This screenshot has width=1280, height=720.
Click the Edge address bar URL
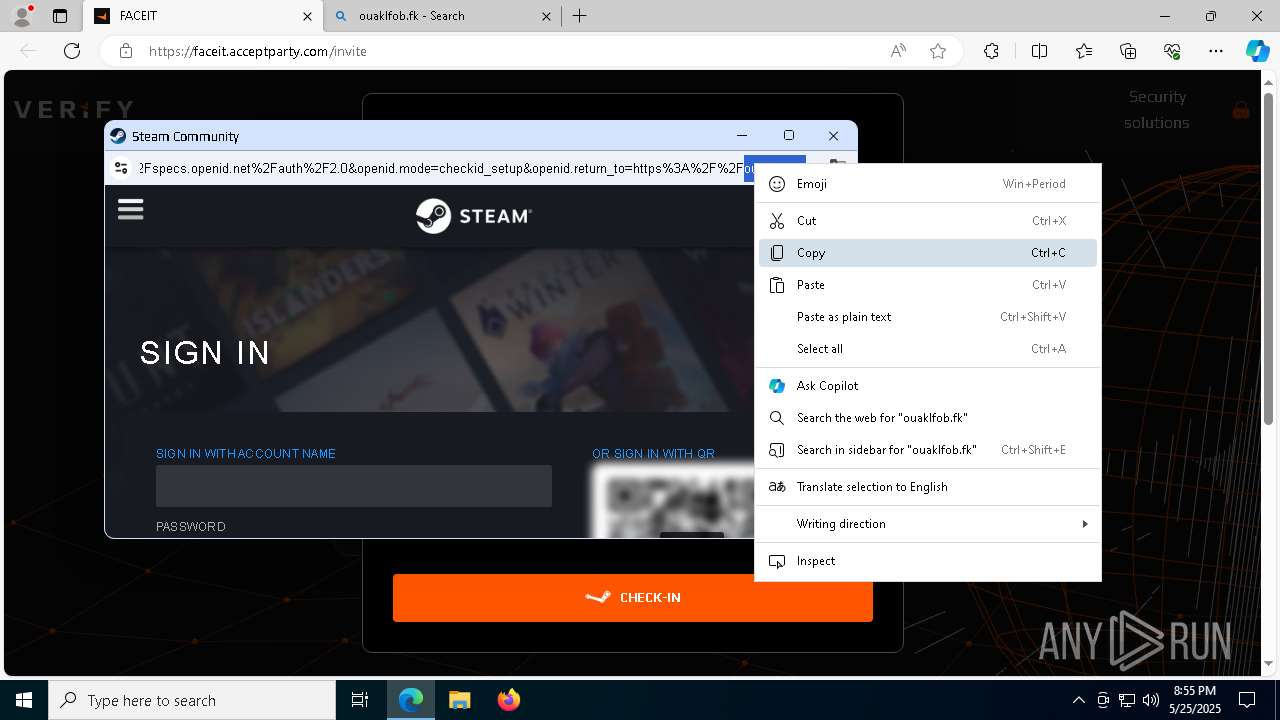tap(257, 51)
